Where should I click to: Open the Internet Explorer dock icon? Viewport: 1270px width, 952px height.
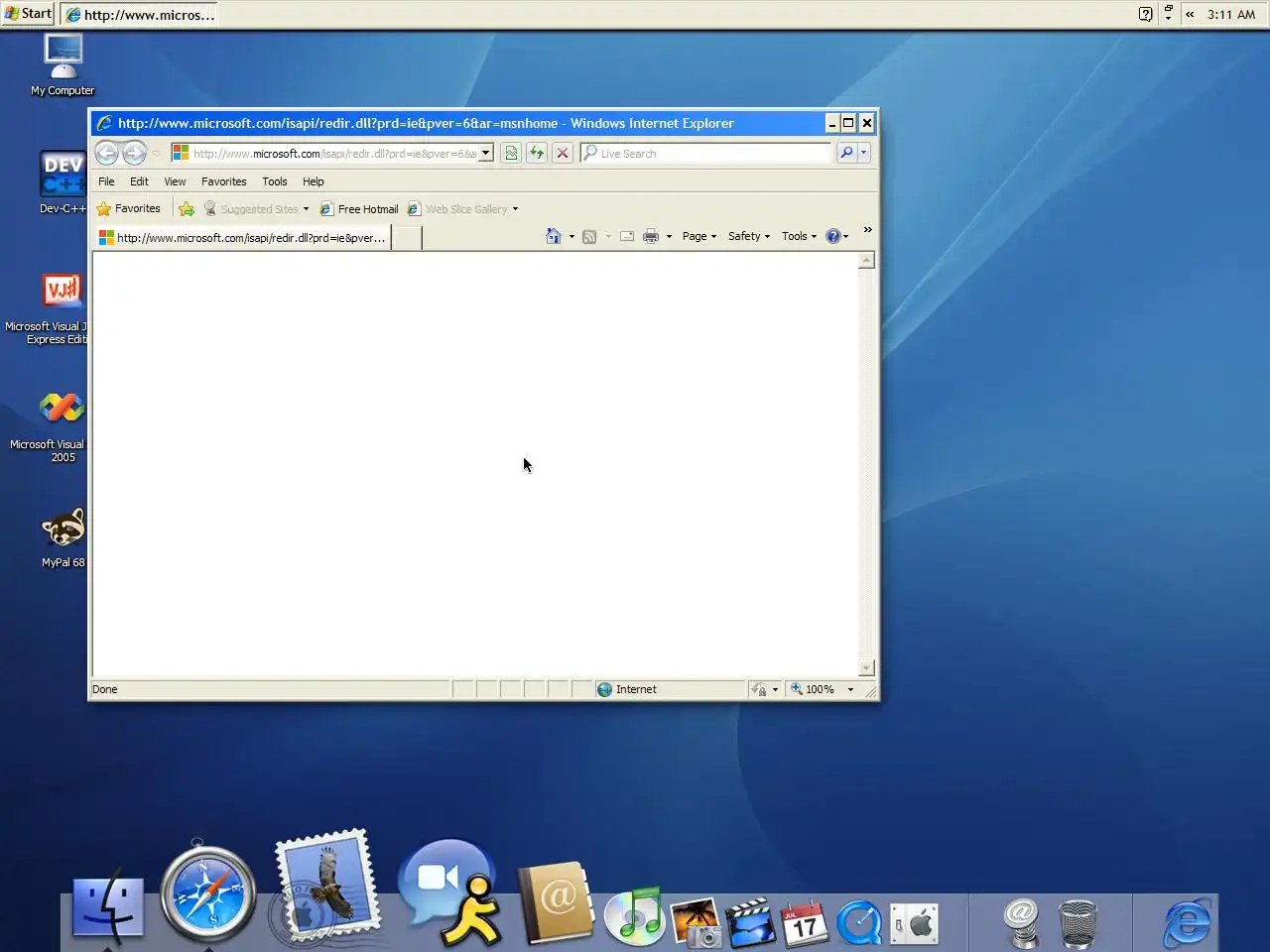tap(1187, 922)
